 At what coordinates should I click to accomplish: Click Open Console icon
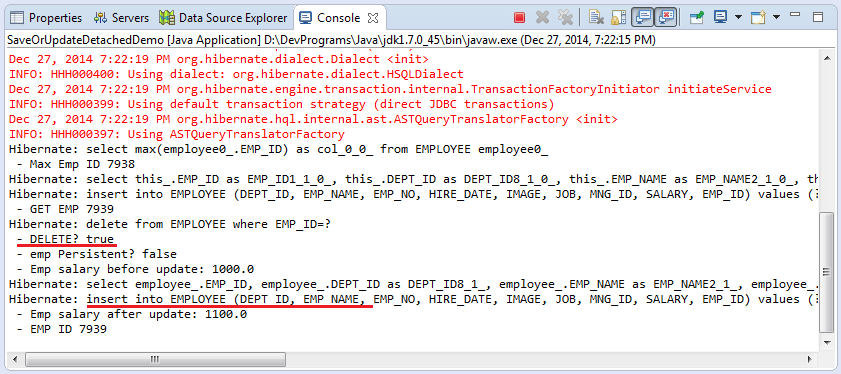(x=758, y=18)
